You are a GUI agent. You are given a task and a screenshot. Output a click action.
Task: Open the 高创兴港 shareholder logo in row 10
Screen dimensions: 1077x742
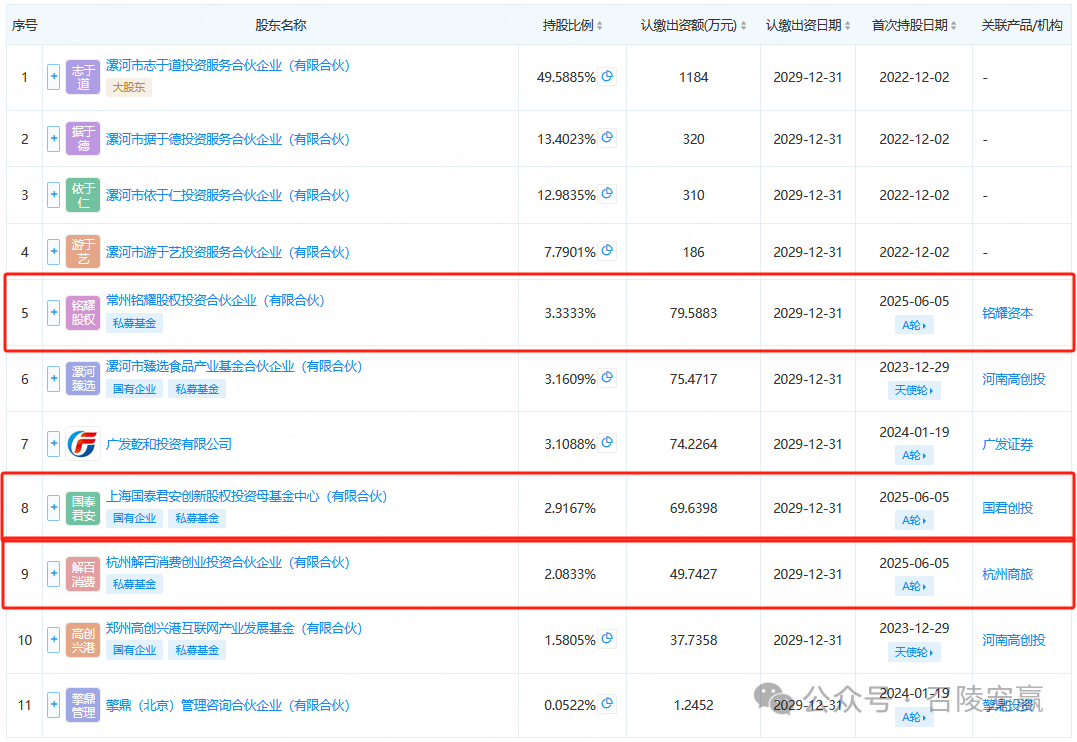pyautogui.click(x=83, y=640)
